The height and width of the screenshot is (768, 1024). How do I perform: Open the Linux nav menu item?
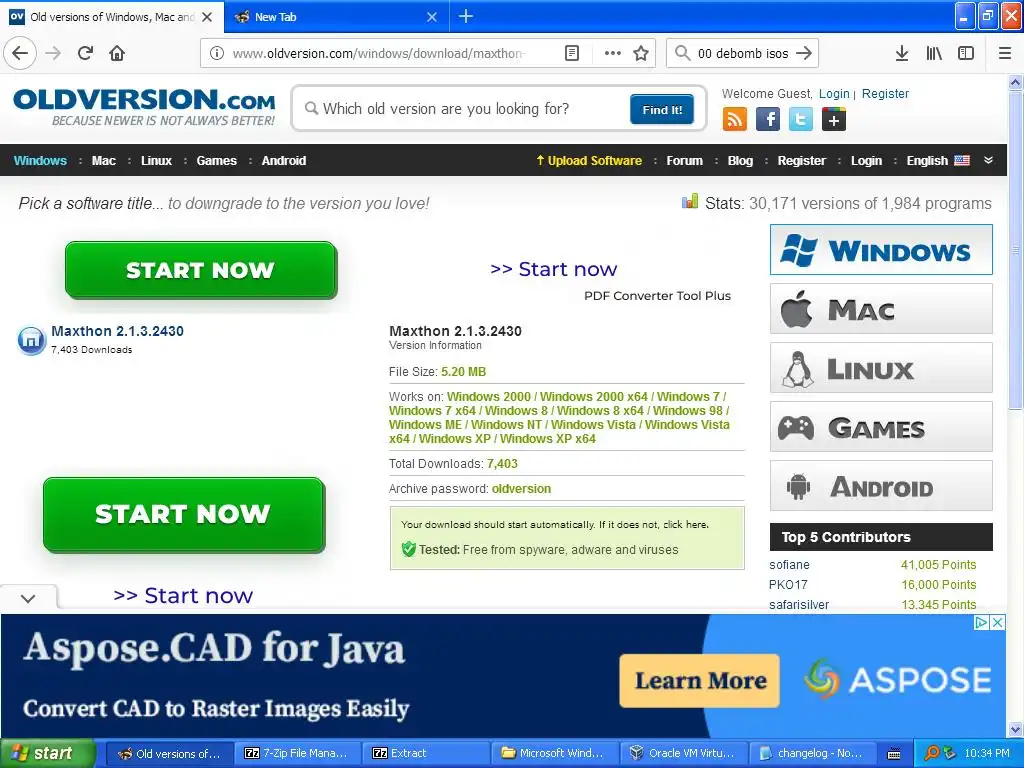click(x=156, y=161)
